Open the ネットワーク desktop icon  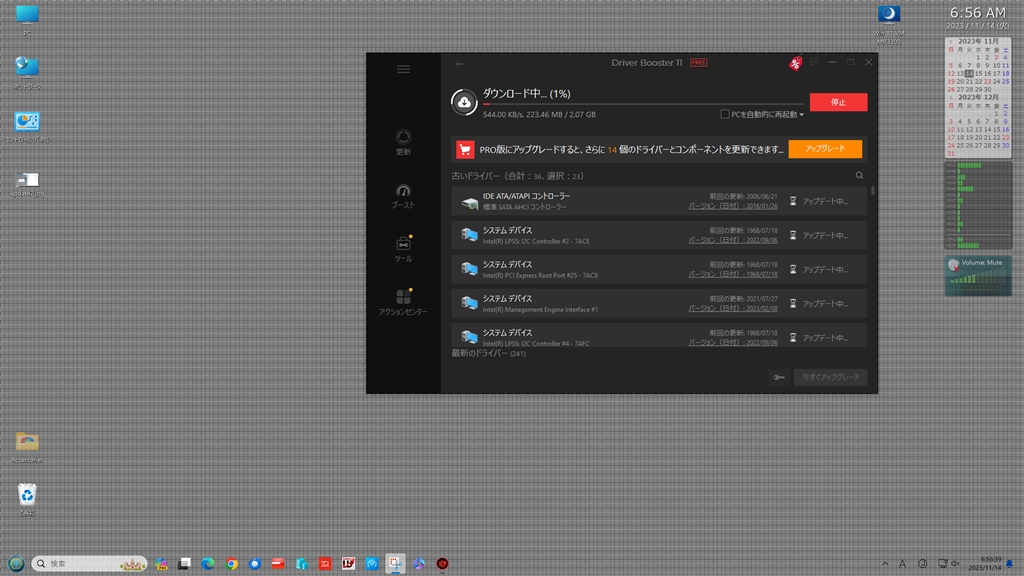point(27,72)
